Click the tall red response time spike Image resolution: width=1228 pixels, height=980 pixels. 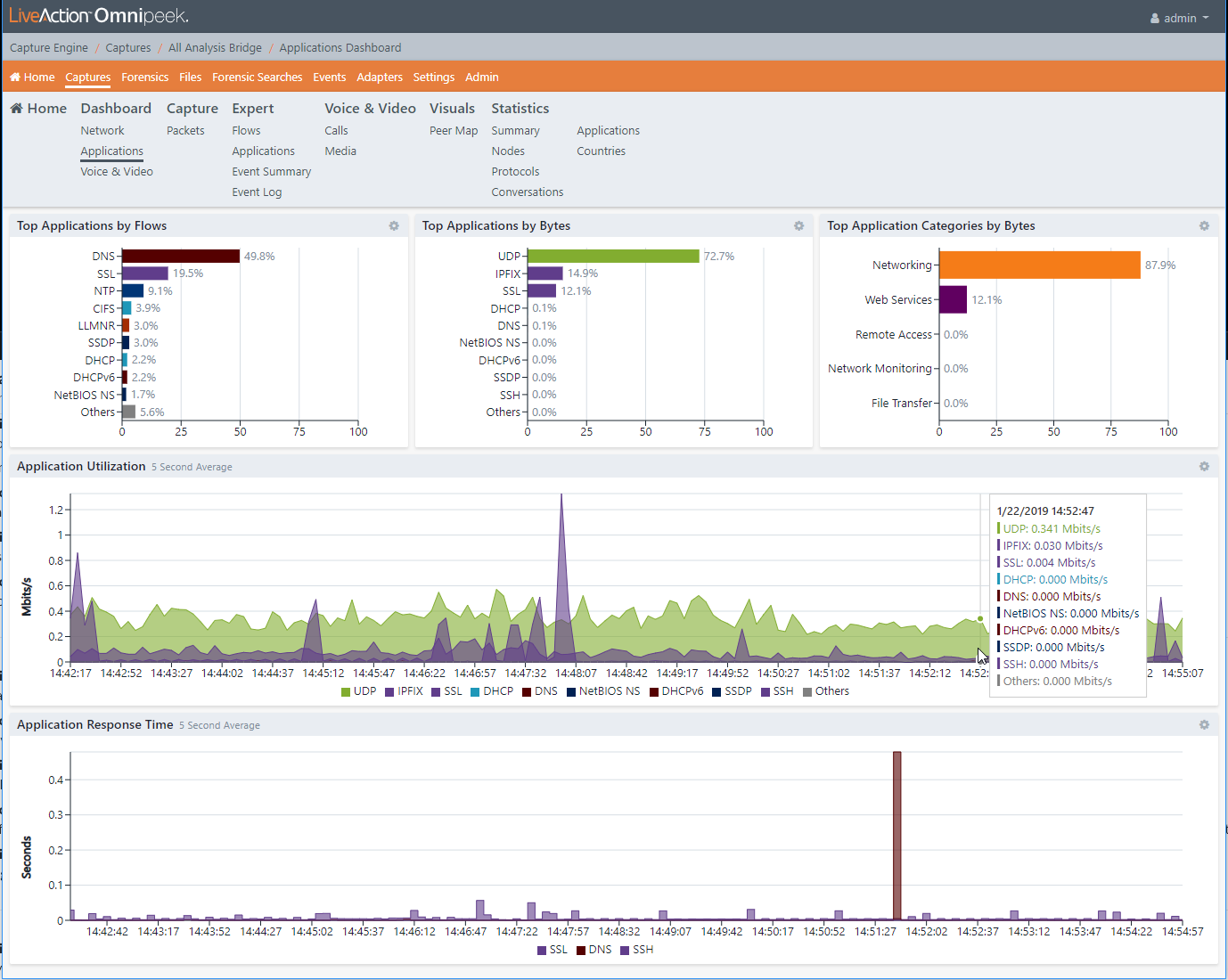tap(896, 835)
